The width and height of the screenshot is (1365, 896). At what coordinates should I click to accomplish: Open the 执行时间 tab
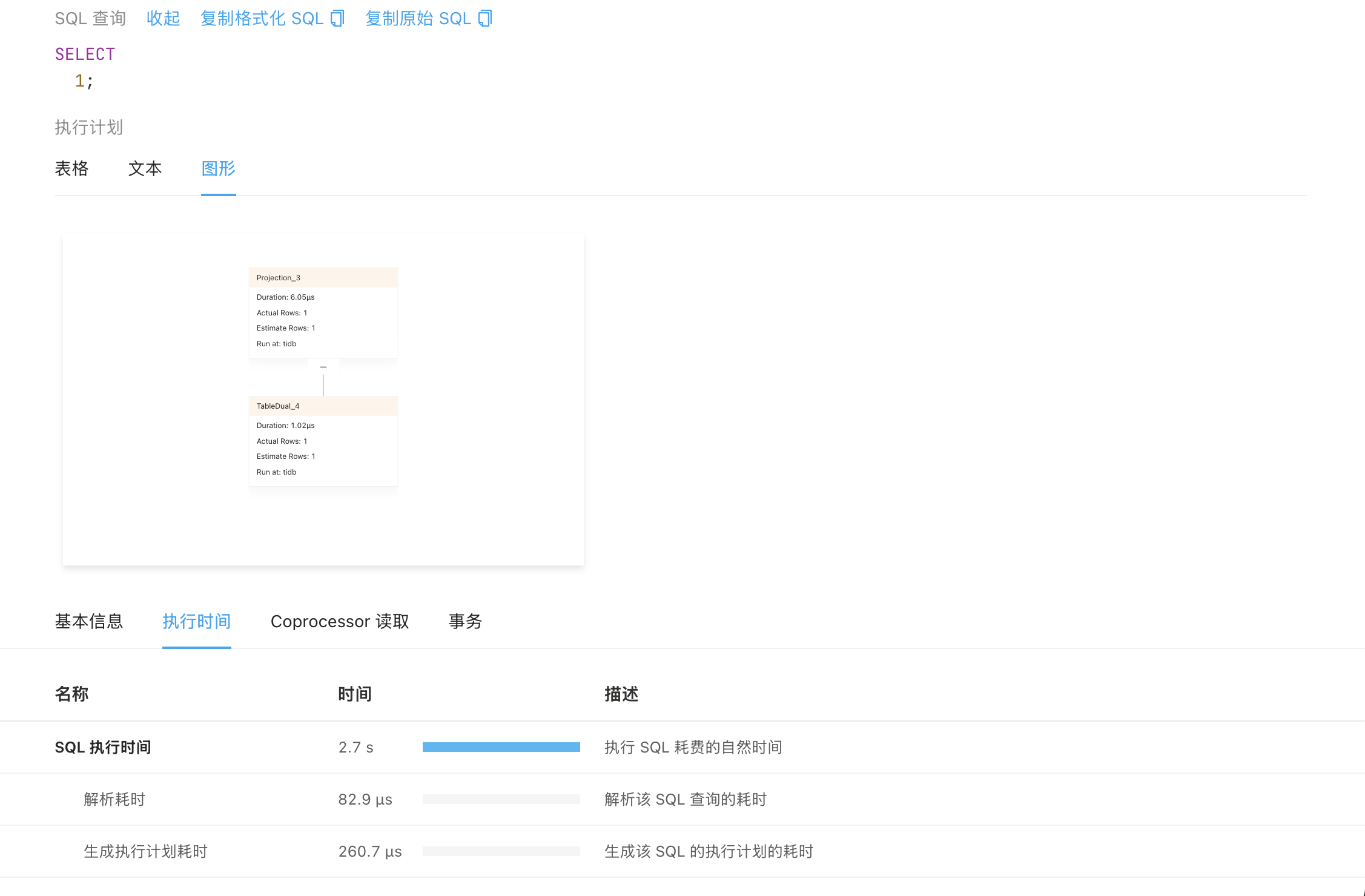click(x=197, y=621)
